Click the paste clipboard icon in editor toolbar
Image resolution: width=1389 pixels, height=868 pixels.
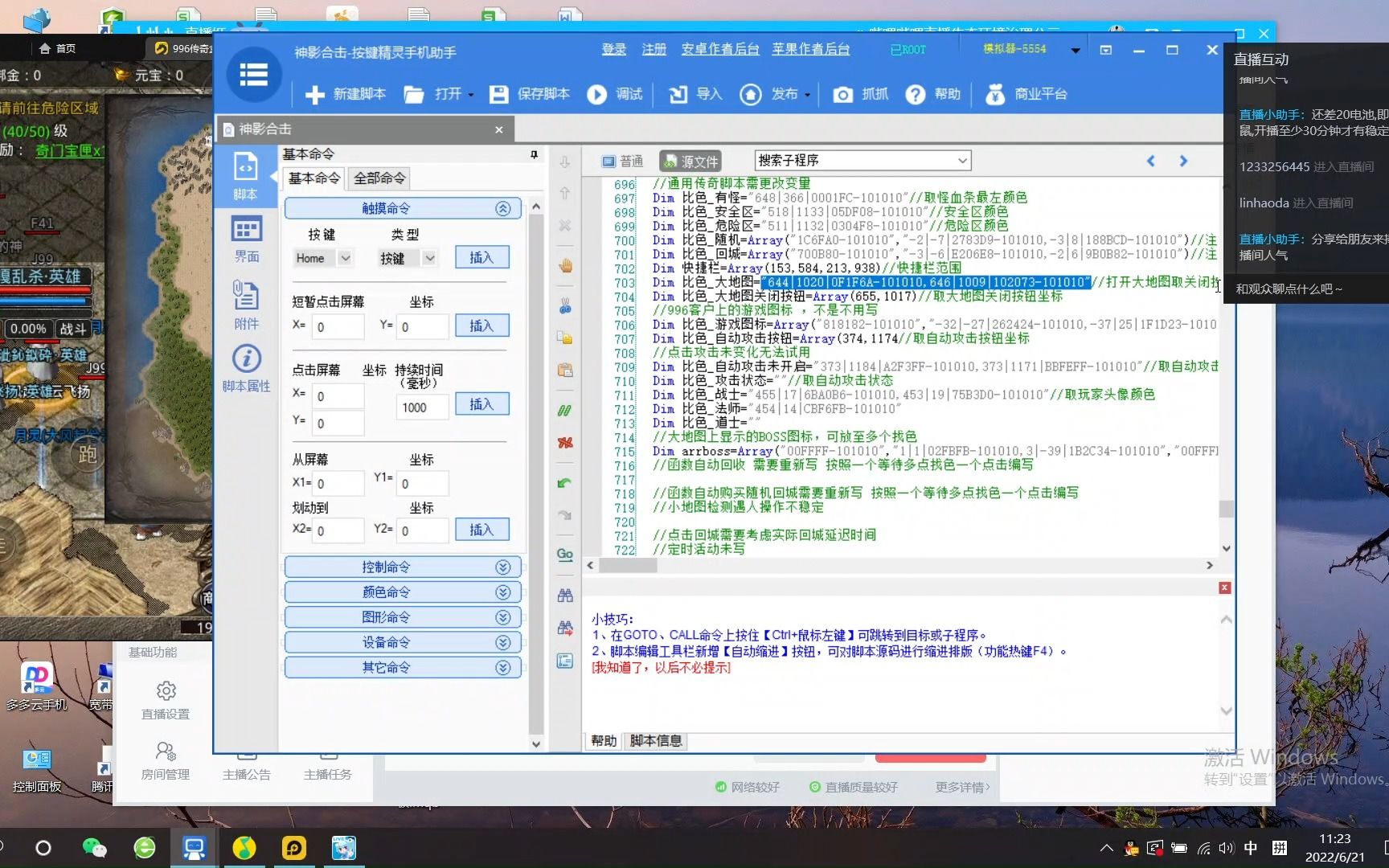pos(565,371)
